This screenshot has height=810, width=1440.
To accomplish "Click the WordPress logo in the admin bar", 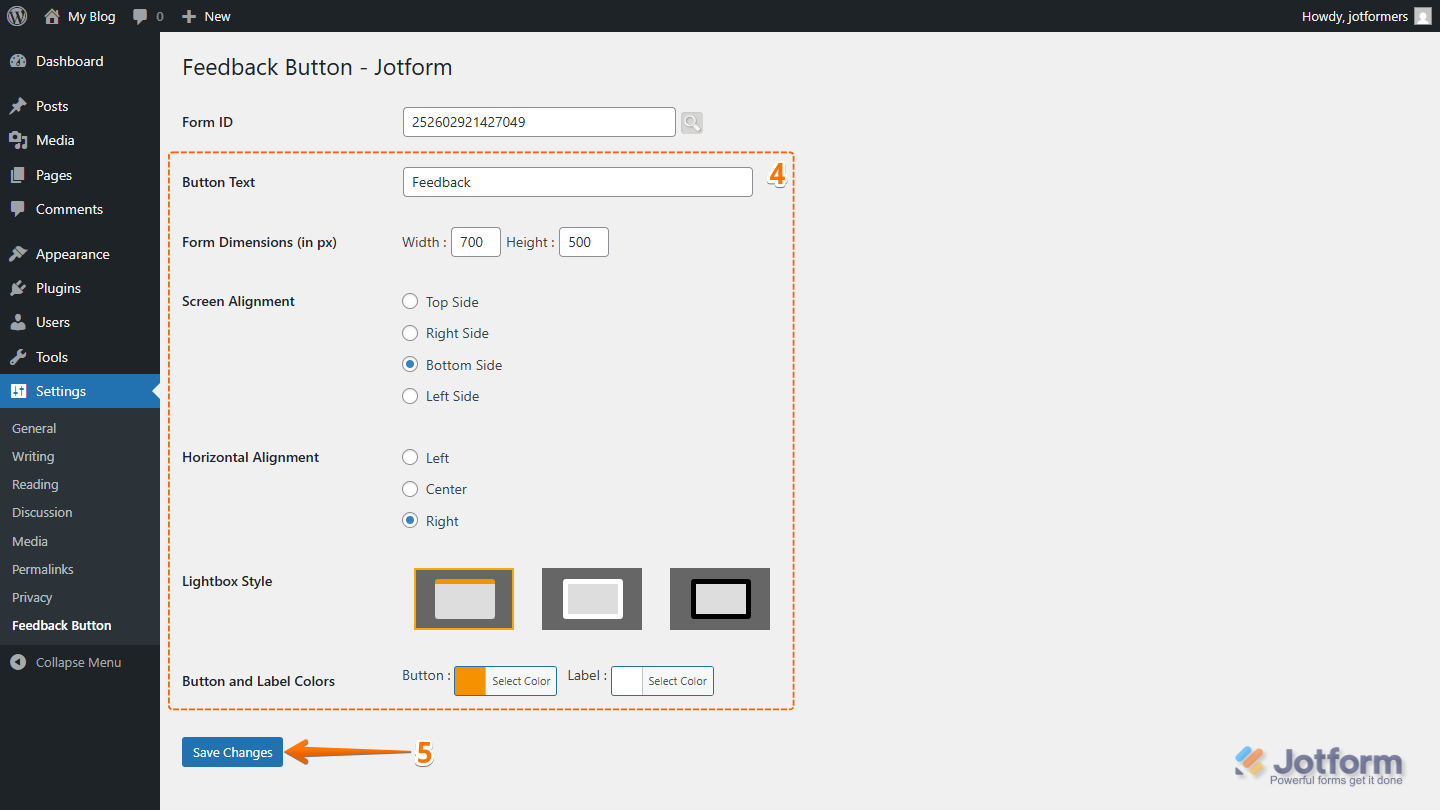I will coord(16,16).
